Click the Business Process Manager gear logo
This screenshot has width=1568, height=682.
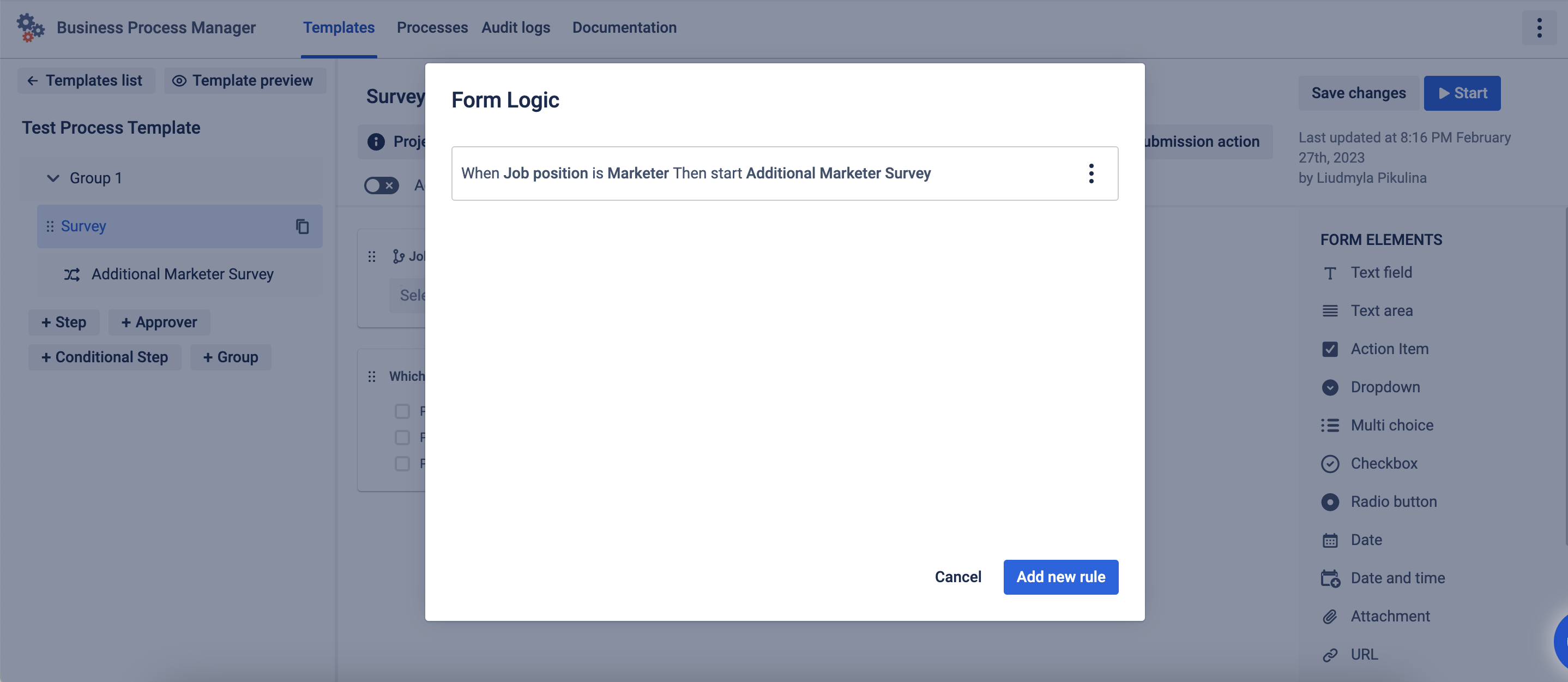pos(30,27)
